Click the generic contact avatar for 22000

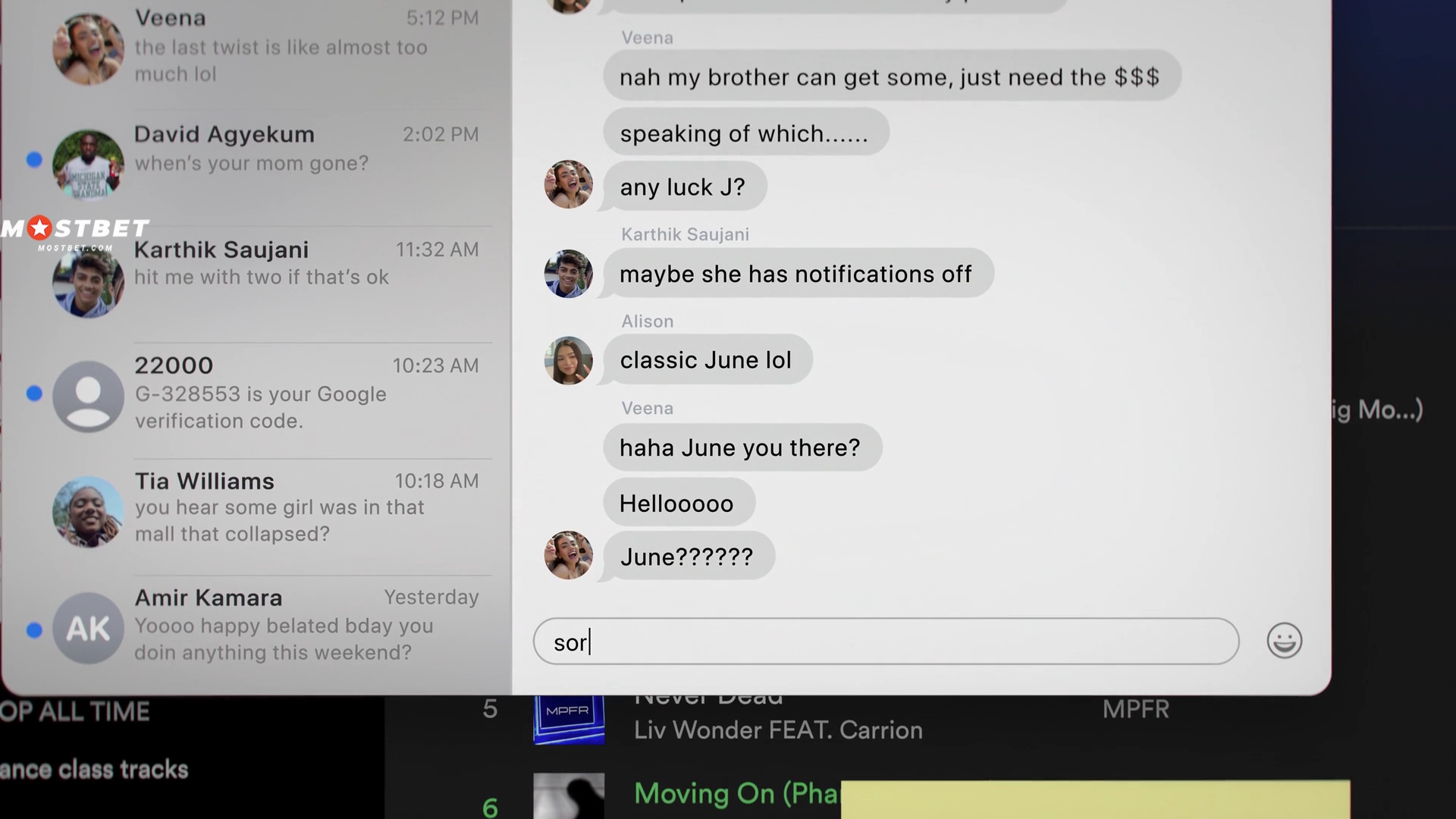[88, 396]
